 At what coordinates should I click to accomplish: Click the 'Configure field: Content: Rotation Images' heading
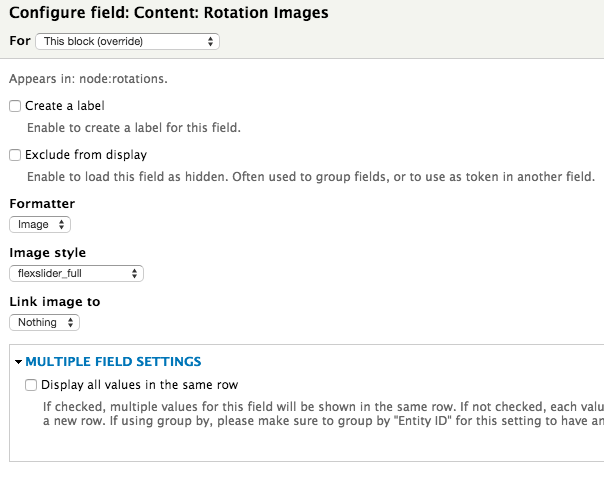[x=168, y=13]
